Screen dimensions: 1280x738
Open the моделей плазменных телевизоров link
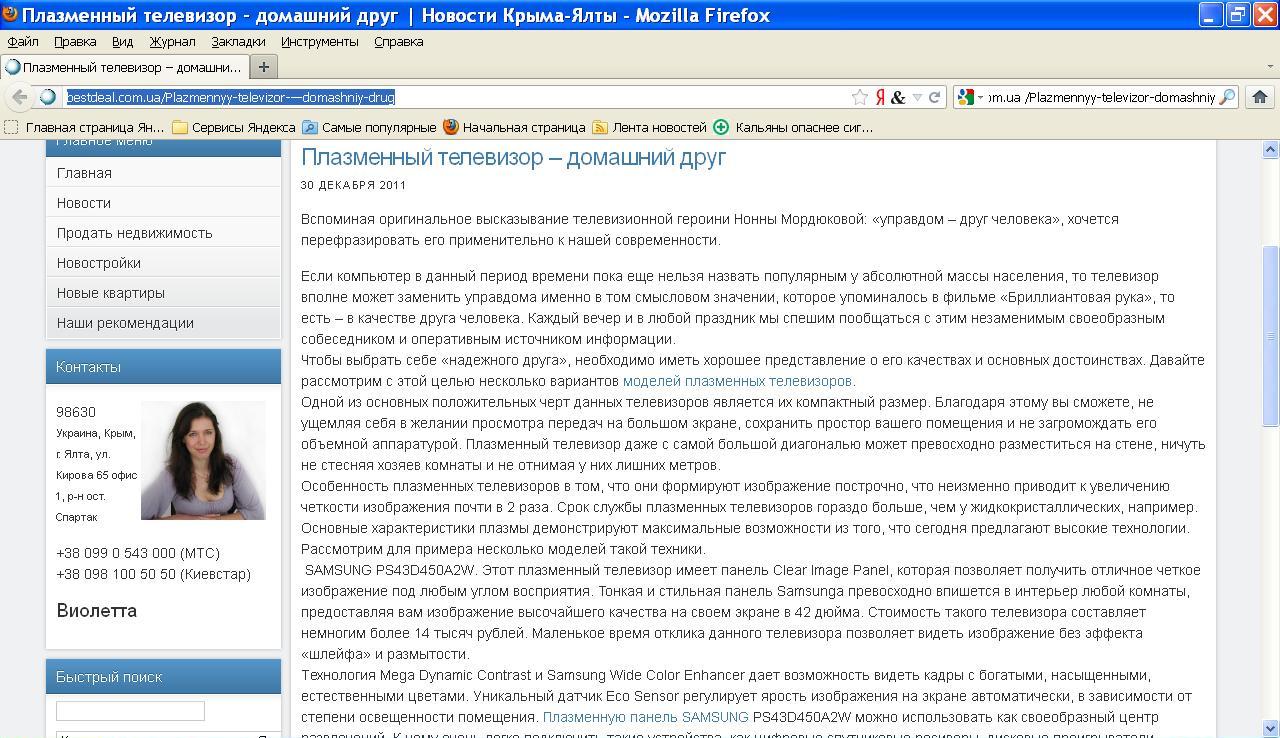pyautogui.click(x=737, y=381)
